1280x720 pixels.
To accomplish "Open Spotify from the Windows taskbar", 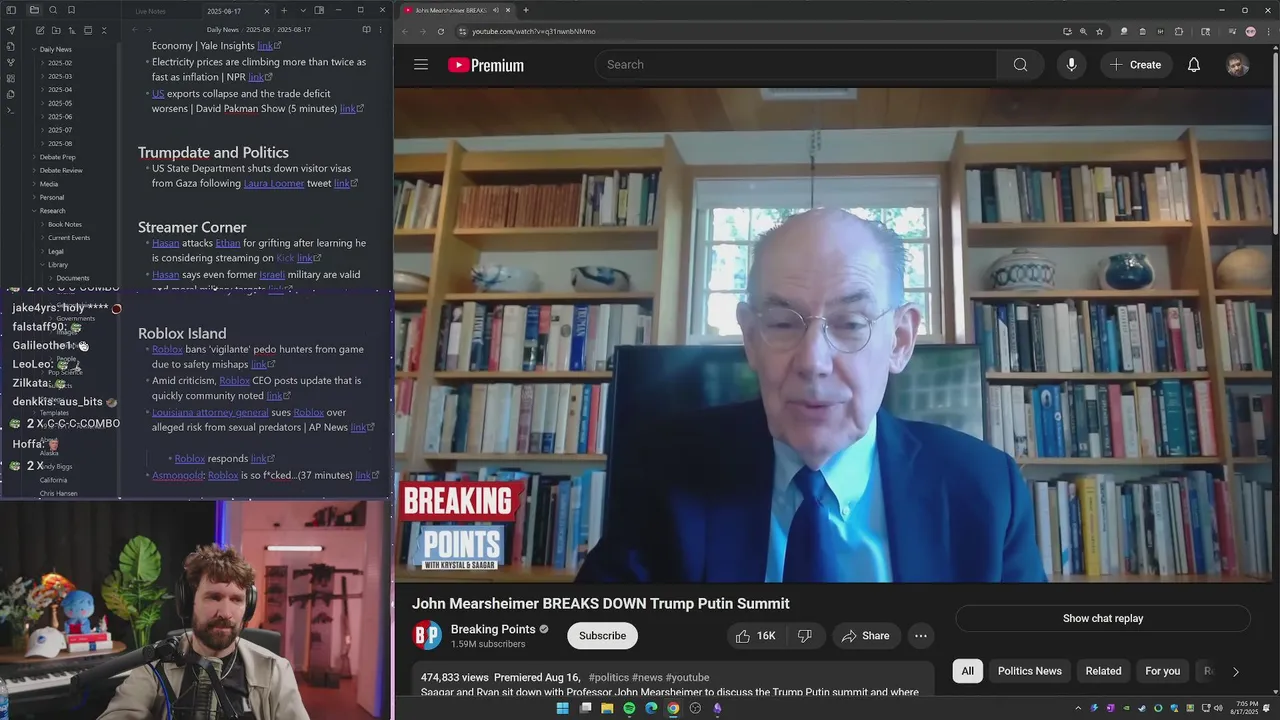I will 629,708.
